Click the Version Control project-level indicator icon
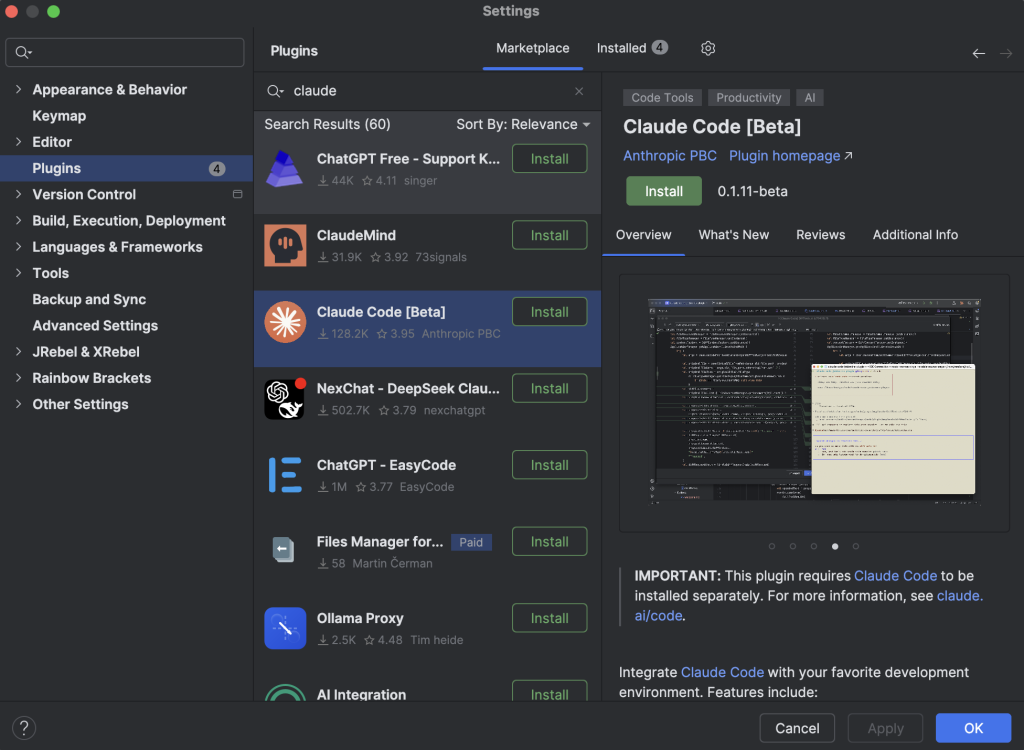Image resolution: width=1024 pixels, height=750 pixels. coord(238,194)
